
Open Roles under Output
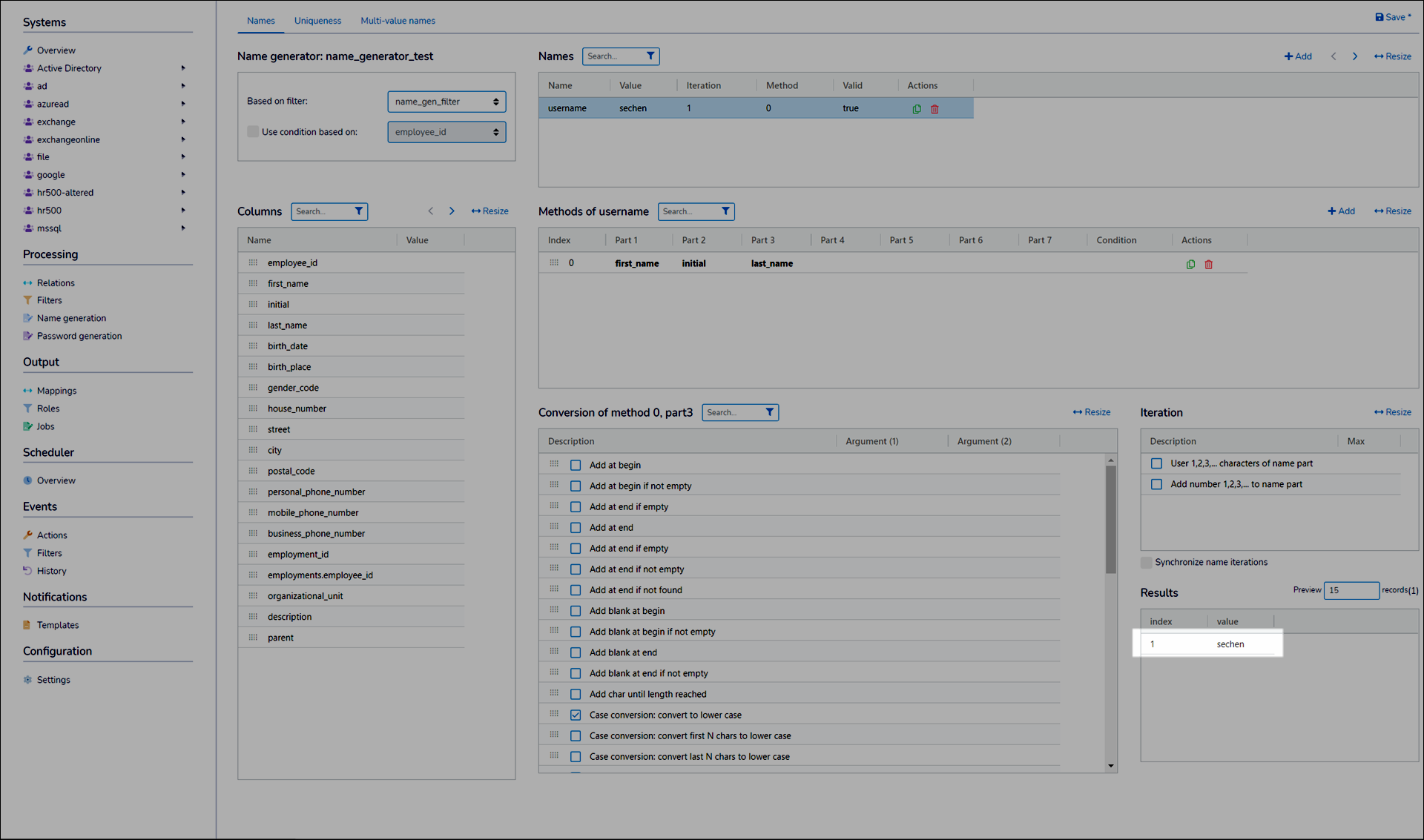pyautogui.click(x=42, y=409)
